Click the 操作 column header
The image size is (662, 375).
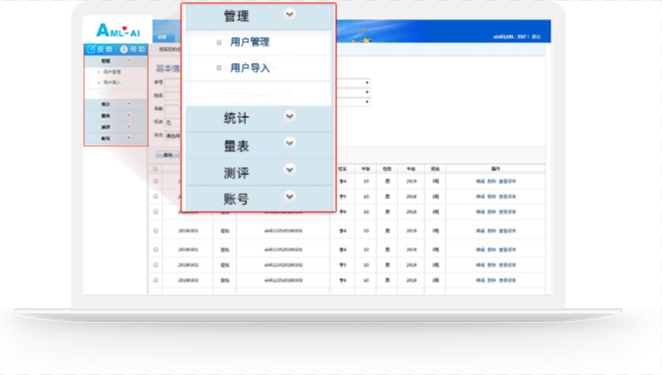[x=496, y=168]
